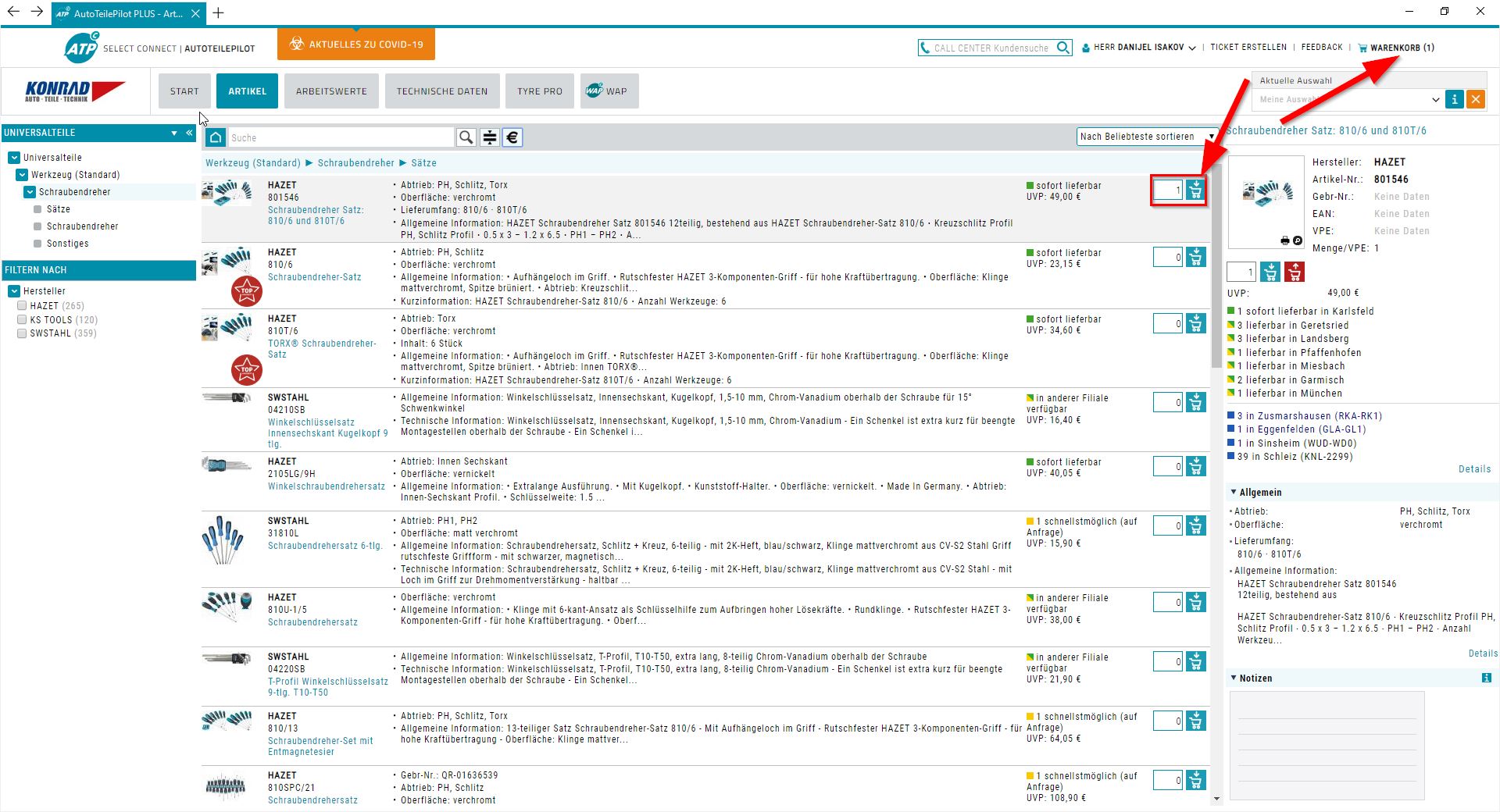The image size is (1500, 812).
Task: Open the TYRE PRO tab
Action: [x=540, y=91]
